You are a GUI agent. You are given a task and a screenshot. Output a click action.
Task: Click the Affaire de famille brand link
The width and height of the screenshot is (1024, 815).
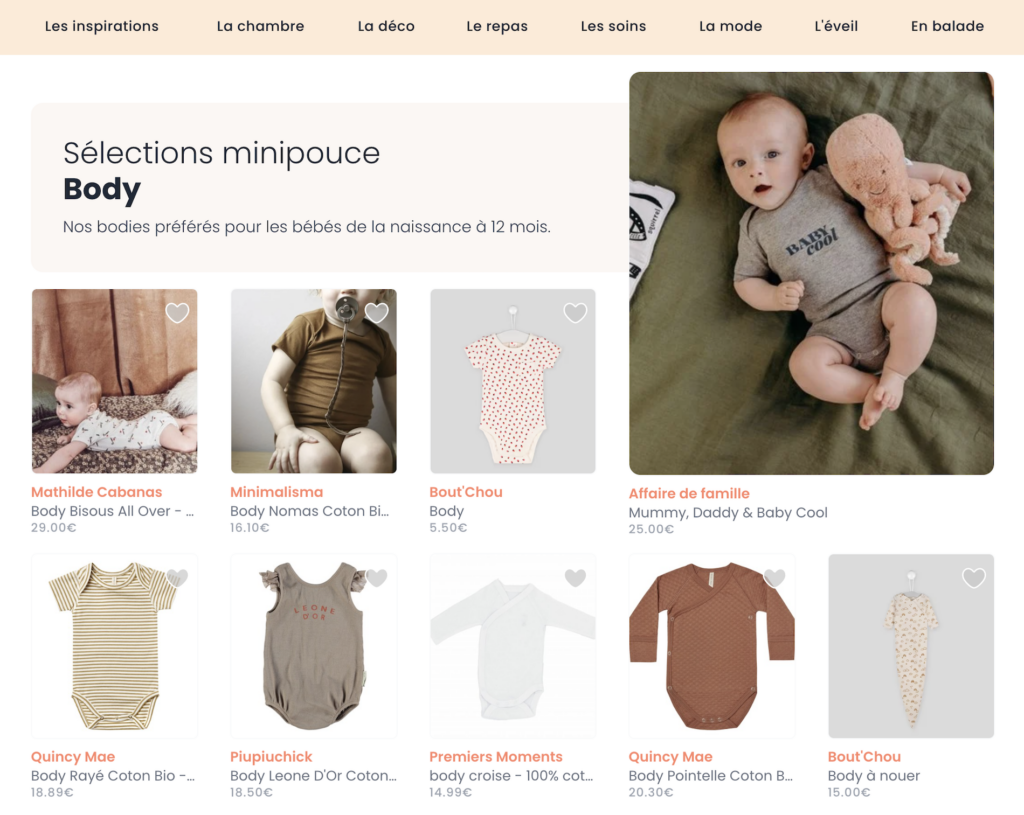coord(689,493)
